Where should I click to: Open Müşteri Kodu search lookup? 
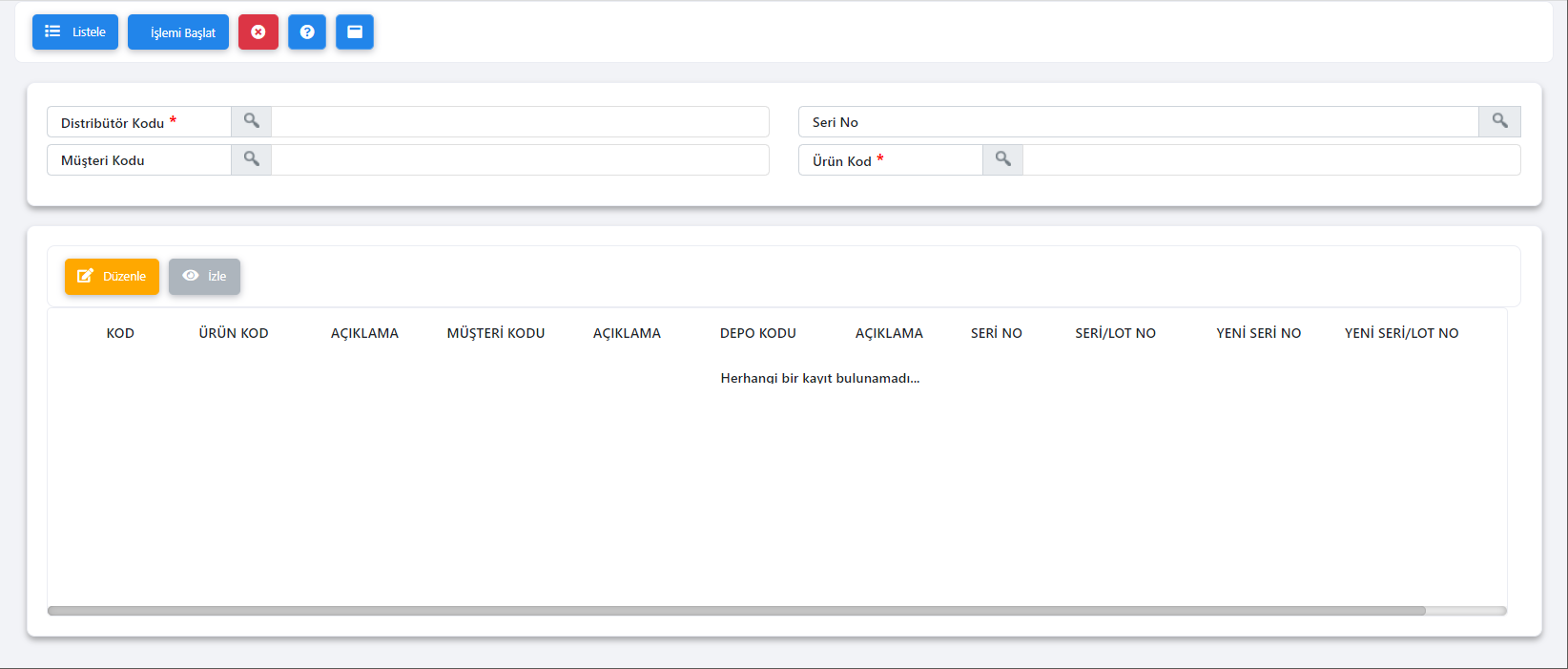pos(252,159)
